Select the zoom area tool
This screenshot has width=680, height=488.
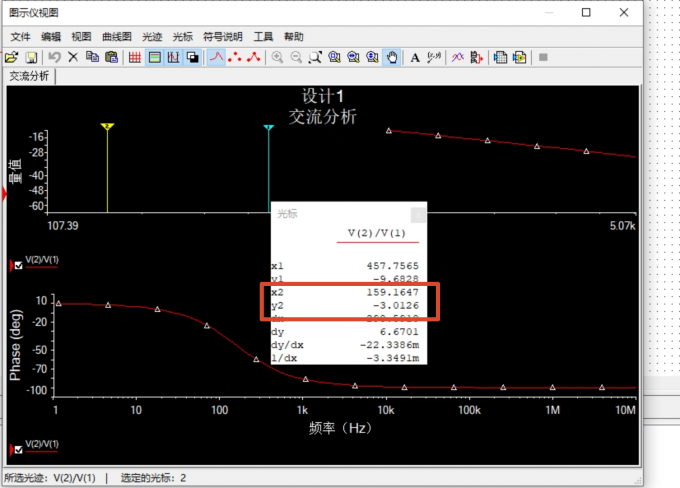coord(315,57)
